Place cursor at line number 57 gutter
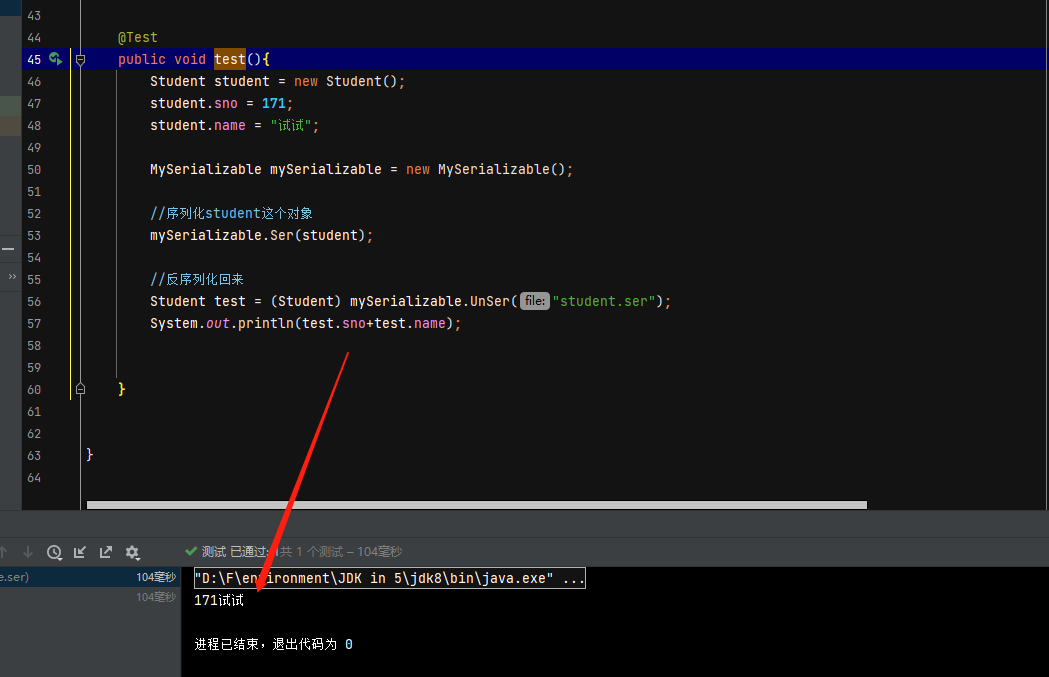The width and height of the screenshot is (1049, 677). (x=34, y=324)
